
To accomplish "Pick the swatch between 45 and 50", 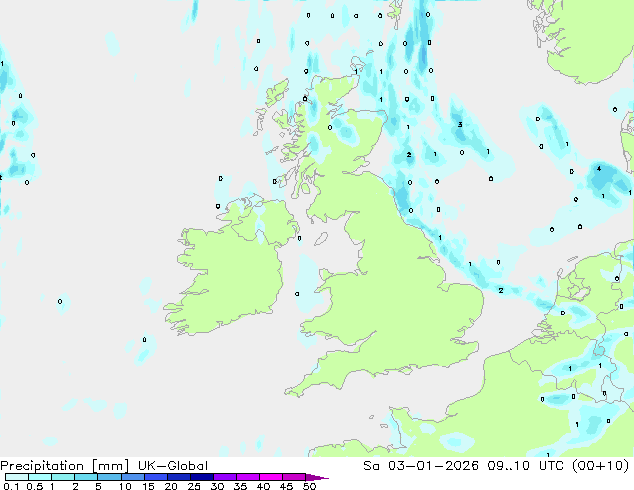I will [294, 477].
